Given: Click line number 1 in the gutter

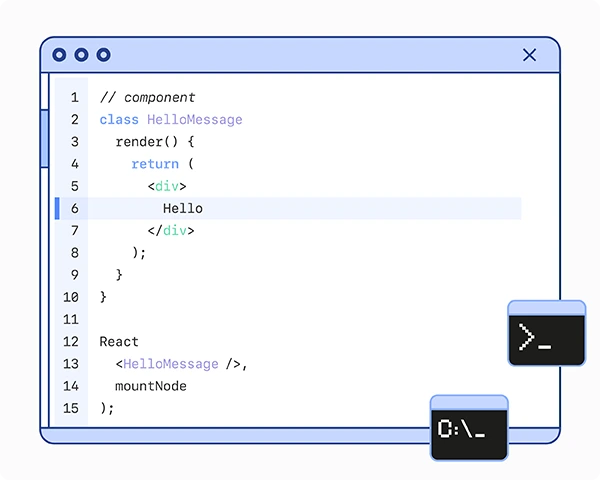Looking at the screenshot, I should 75,98.
